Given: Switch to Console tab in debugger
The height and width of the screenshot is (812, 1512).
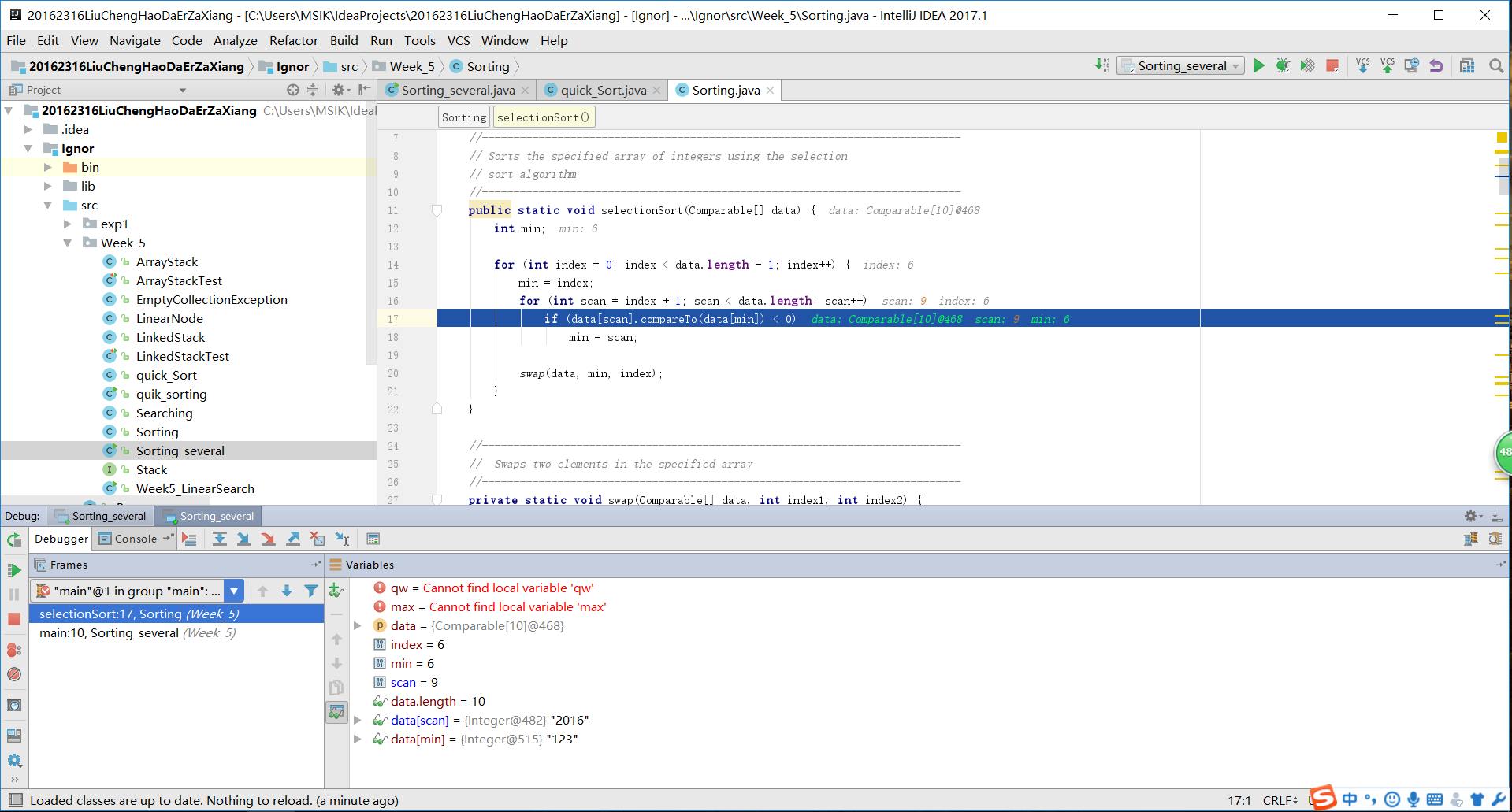Looking at the screenshot, I should [136, 539].
